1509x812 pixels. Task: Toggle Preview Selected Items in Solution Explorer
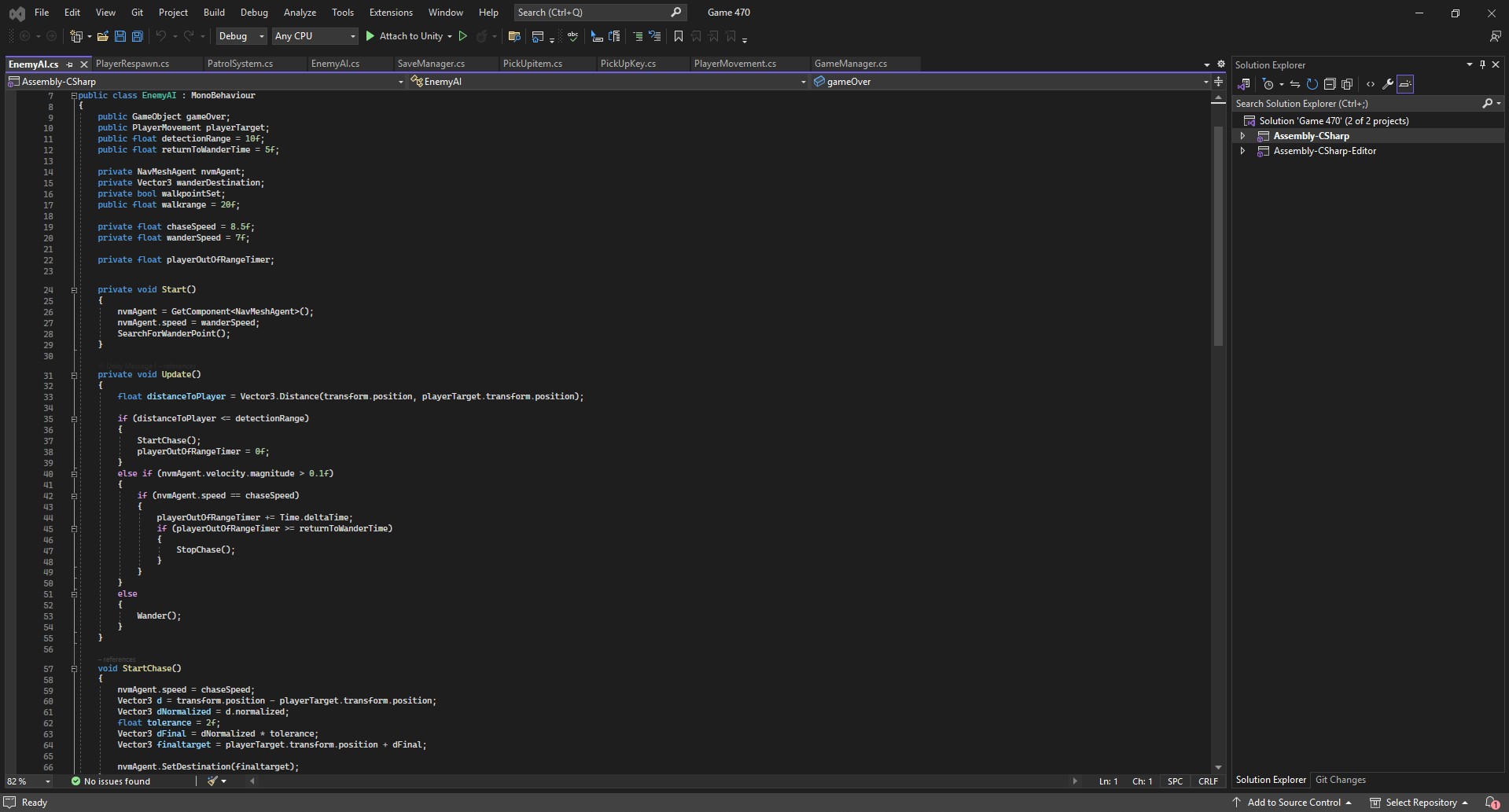(x=1405, y=84)
